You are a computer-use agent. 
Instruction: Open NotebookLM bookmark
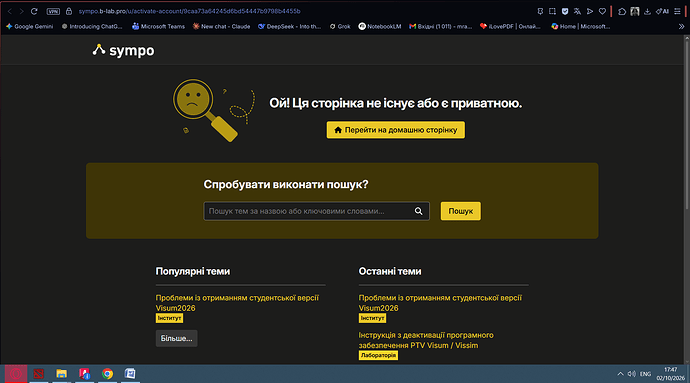point(380,26)
